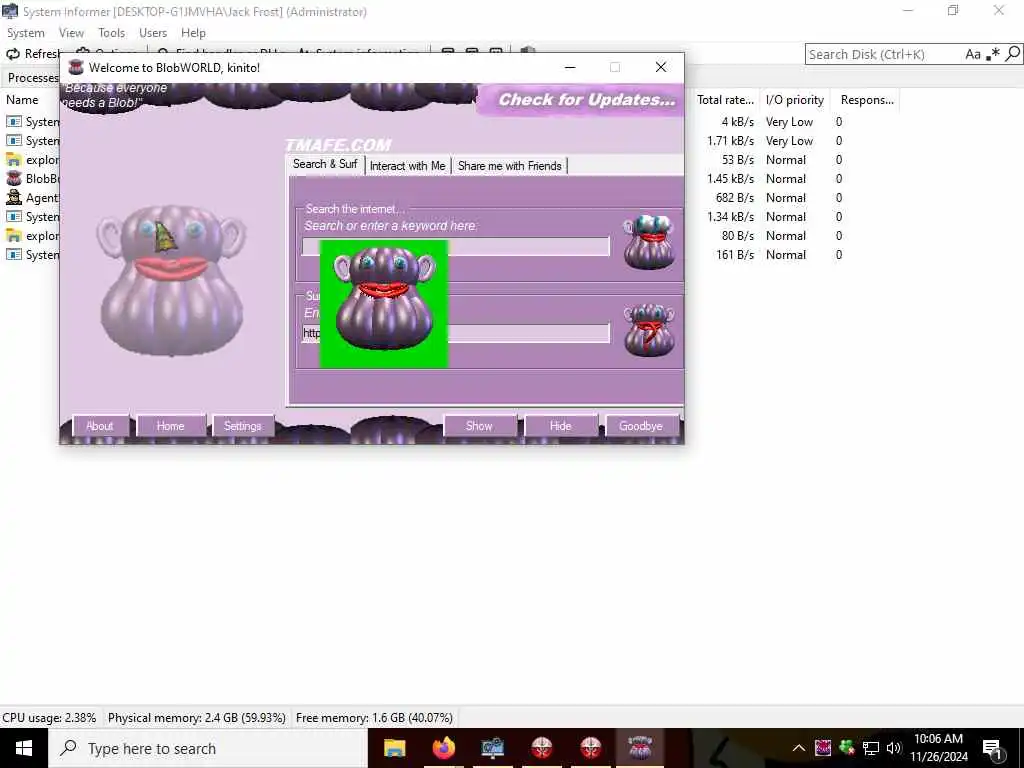Click the System Informer title bar icon
Screen dimensions: 1024x768
pos(10,11)
